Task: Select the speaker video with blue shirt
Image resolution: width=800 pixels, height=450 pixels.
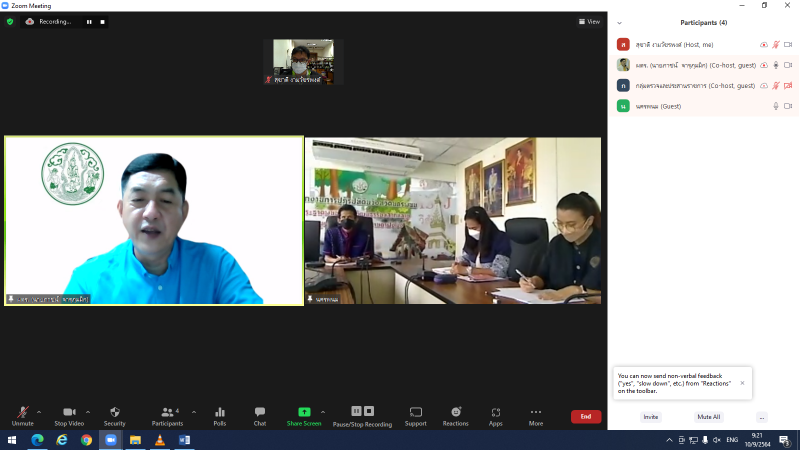Action: pos(154,220)
